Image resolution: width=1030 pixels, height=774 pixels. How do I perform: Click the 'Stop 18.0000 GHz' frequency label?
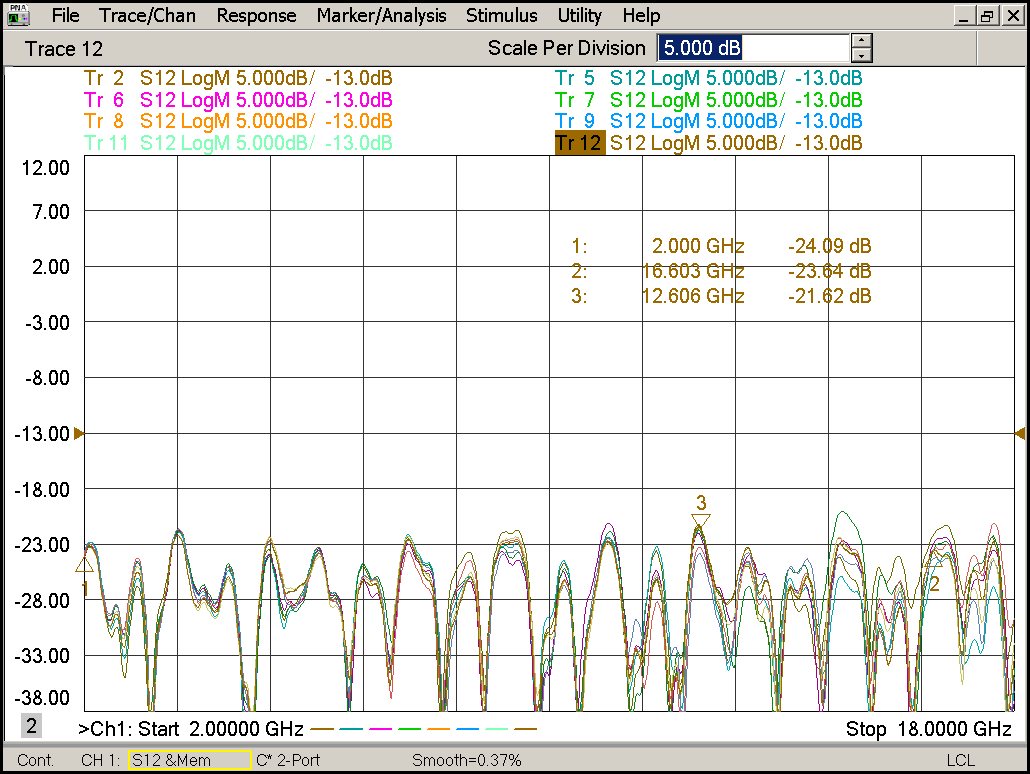pyautogui.click(x=928, y=729)
